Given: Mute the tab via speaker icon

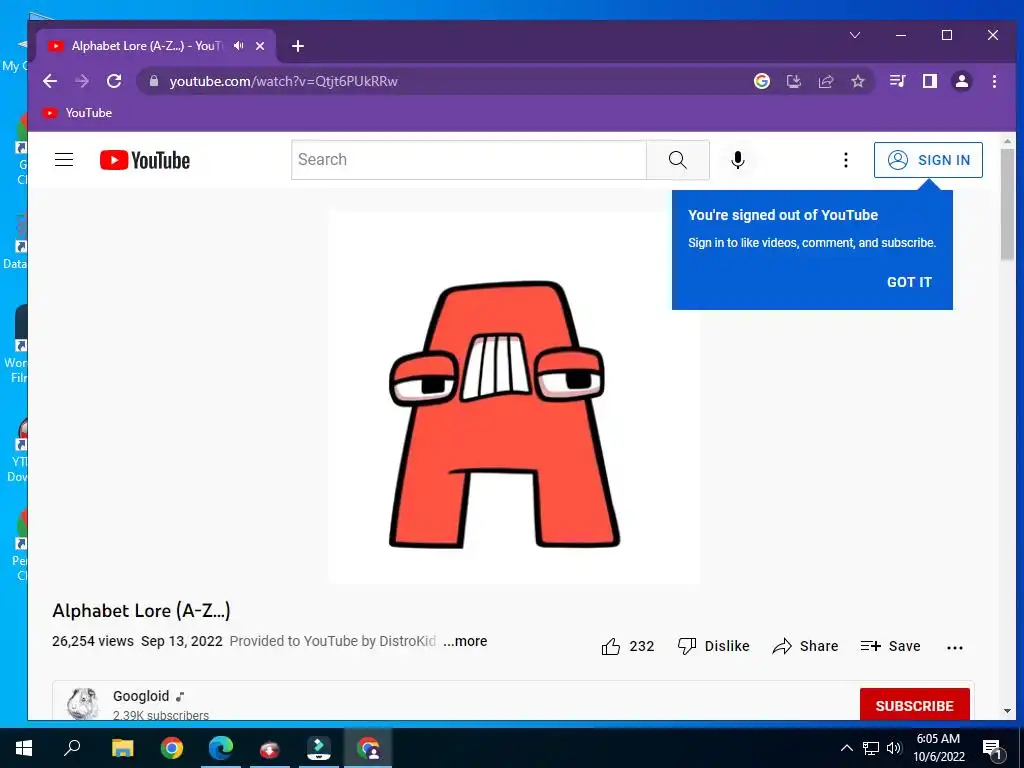Looking at the screenshot, I should click(238, 46).
